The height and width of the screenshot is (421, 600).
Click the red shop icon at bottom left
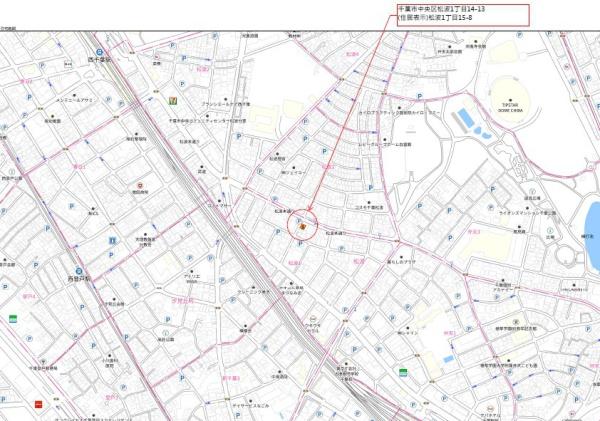point(38,404)
